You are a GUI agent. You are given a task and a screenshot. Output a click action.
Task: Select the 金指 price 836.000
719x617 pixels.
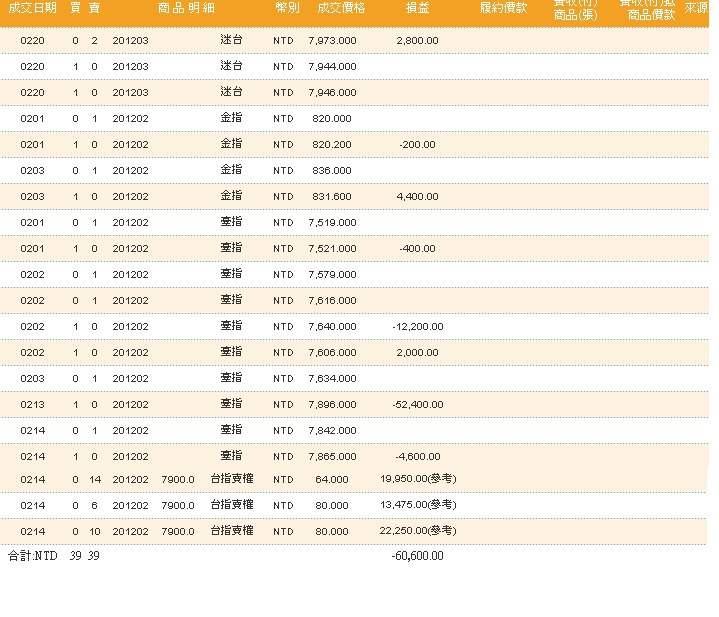pos(332,171)
